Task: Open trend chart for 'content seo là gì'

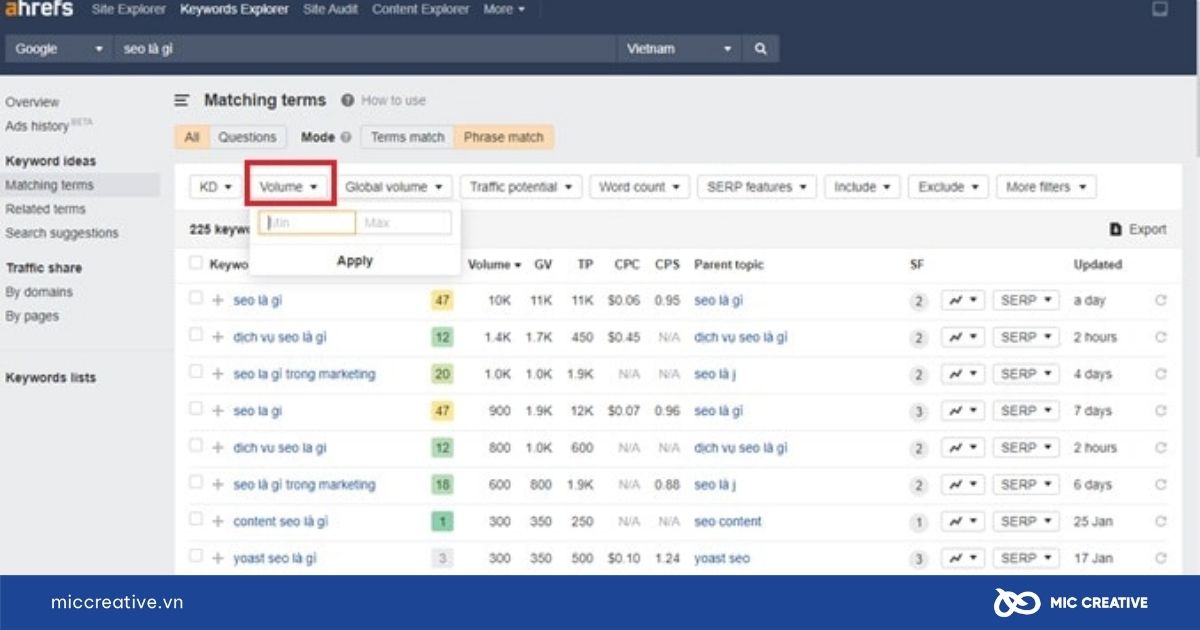Action: point(963,521)
